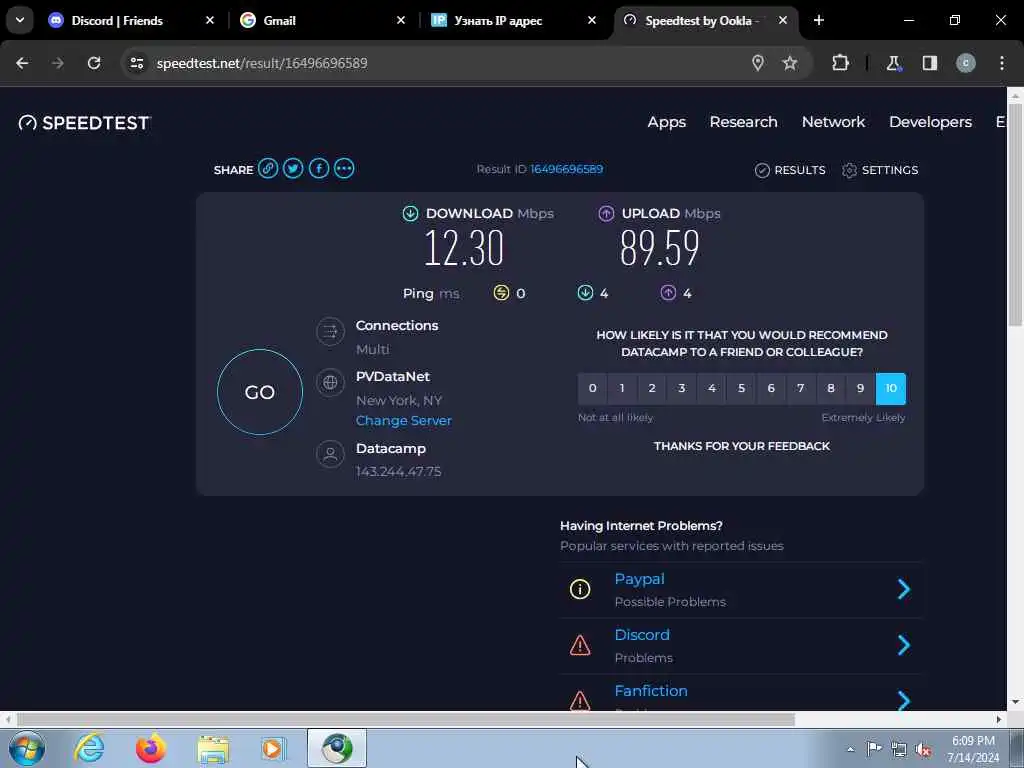Bookmark this page with the star icon

[790, 63]
